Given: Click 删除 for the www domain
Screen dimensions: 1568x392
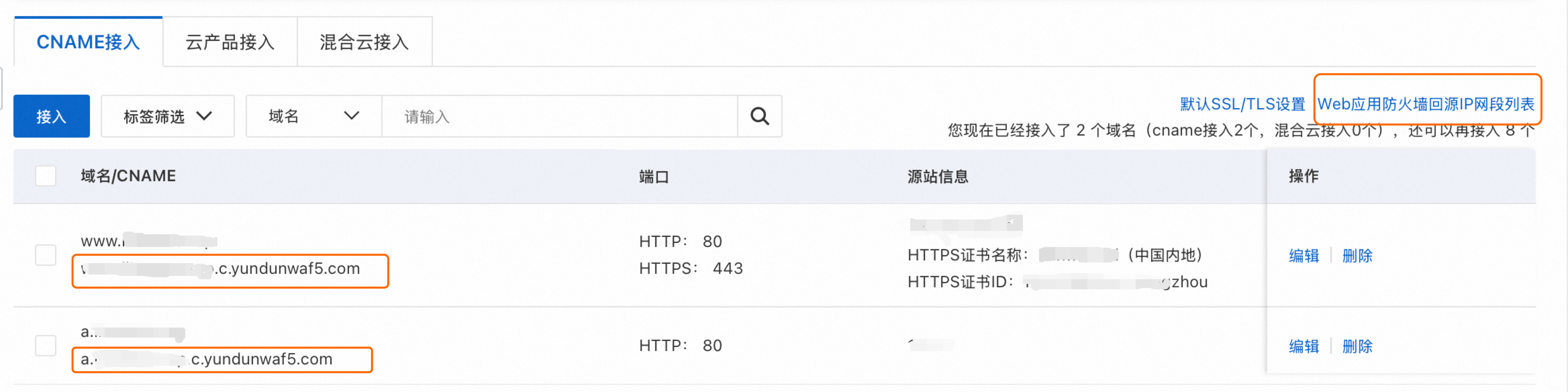Looking at the screenshot, I should (1357, 256).
